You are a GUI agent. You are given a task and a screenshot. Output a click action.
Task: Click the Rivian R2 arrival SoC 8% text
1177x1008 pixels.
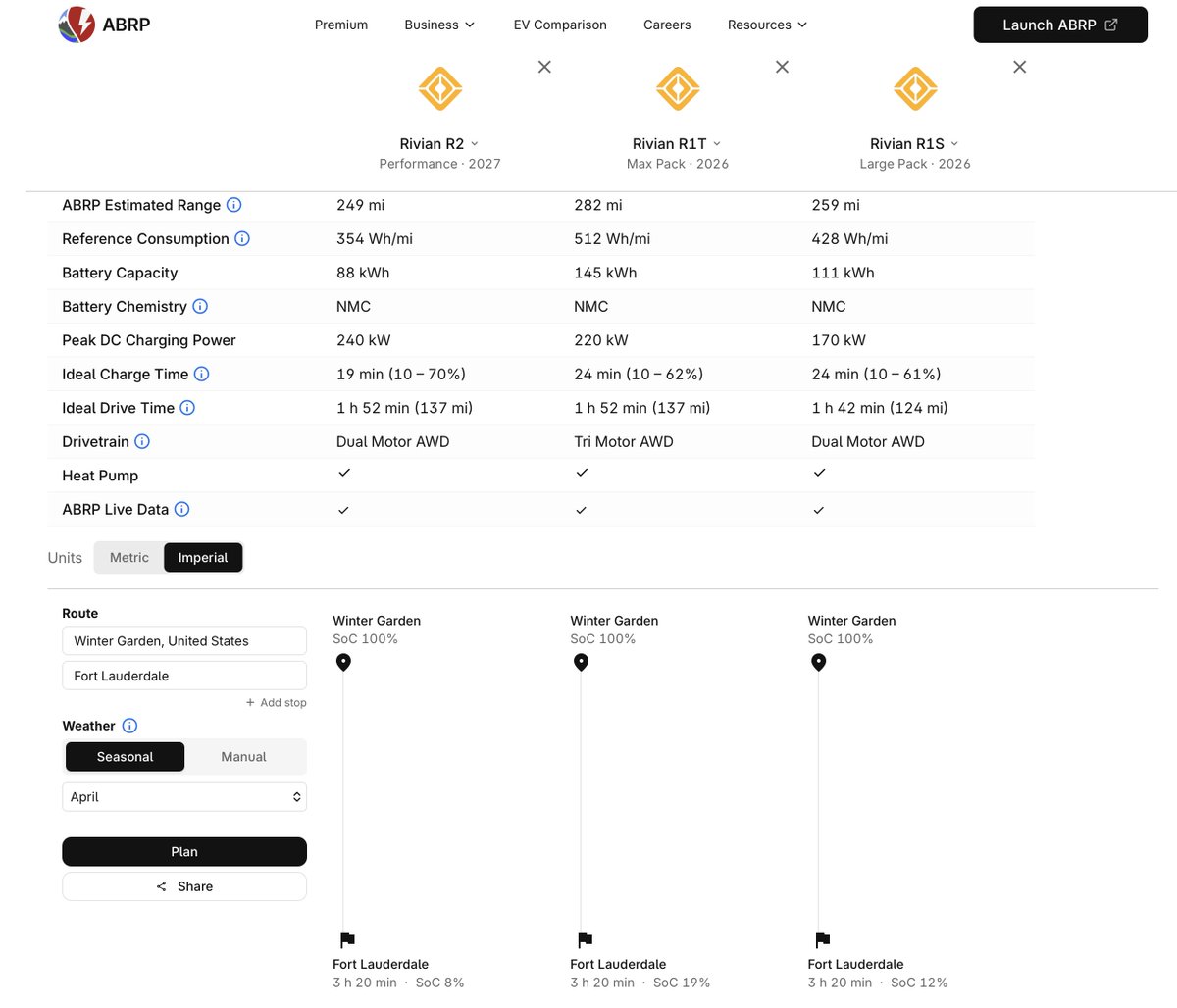click(x=439, y=983)
